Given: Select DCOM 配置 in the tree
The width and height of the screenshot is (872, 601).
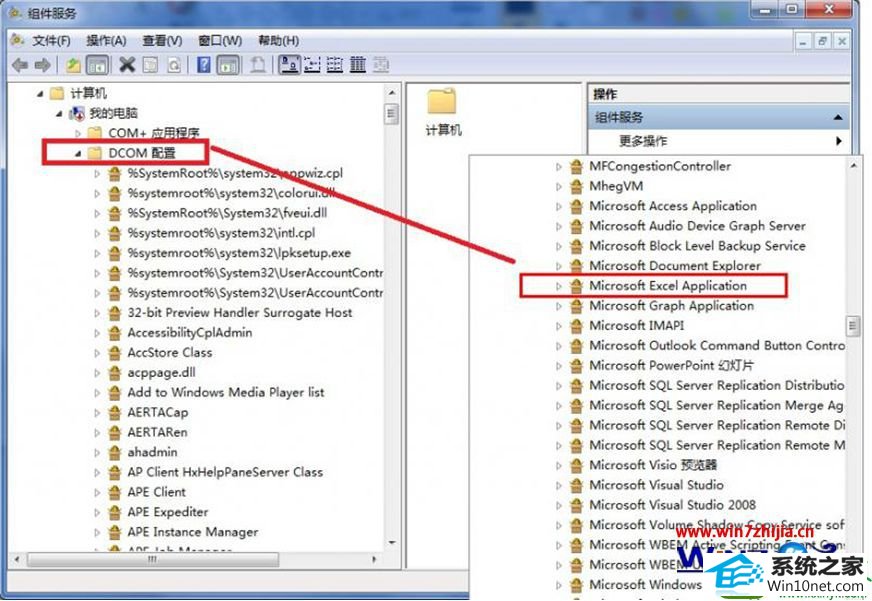Looking at the screenshot, I should point(142,153).
